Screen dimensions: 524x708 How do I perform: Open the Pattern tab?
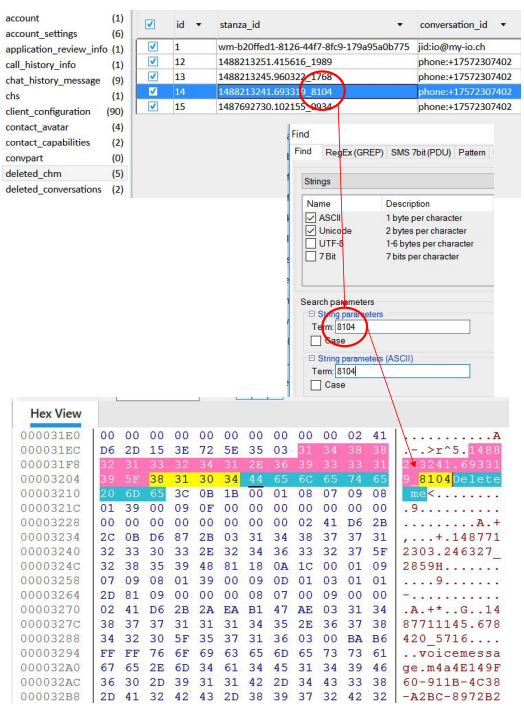pyautogui.click(x=472, y=153)
